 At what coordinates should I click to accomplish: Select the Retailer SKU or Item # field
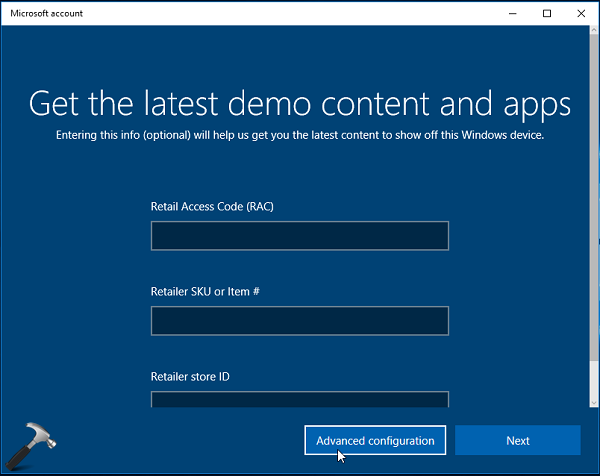pyautogui.click(x=300, y=321)
